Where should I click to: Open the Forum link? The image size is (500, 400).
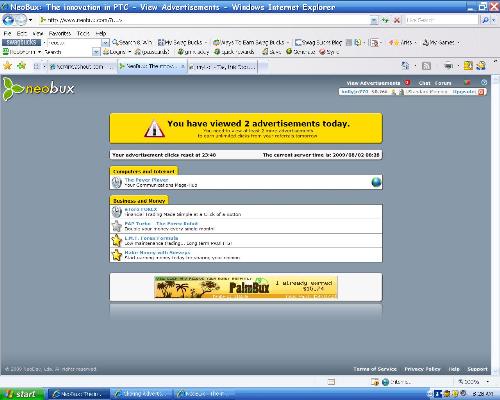point(443,83)
